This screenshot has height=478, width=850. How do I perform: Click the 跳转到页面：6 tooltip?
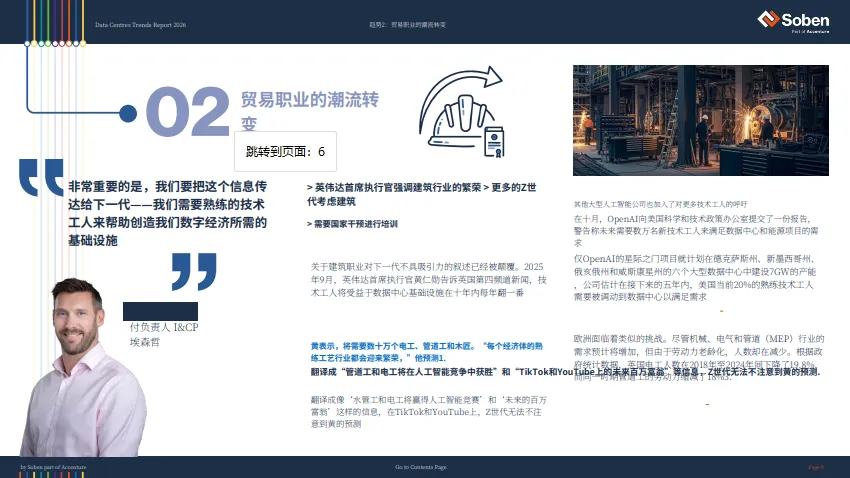point(285,152)
